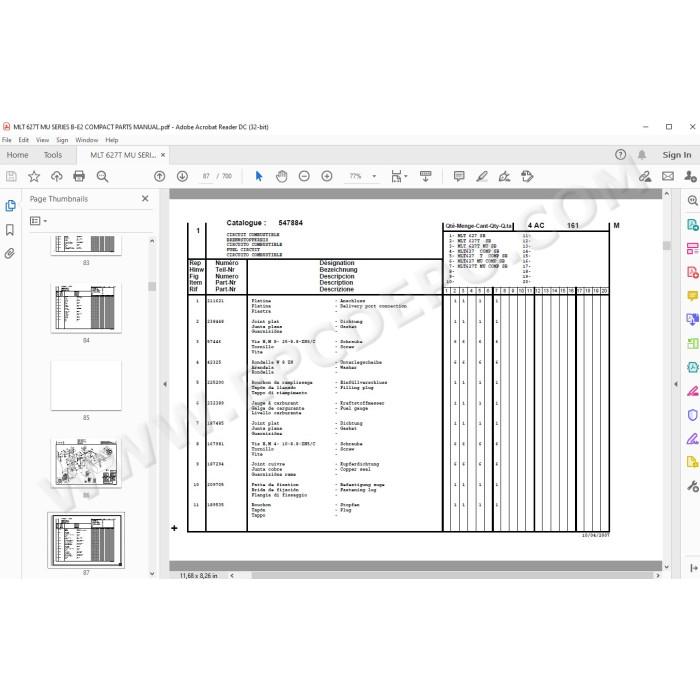Select the MLT 627T MU SERI... document tab
The image size is (700, 700).
pos(123,155)
